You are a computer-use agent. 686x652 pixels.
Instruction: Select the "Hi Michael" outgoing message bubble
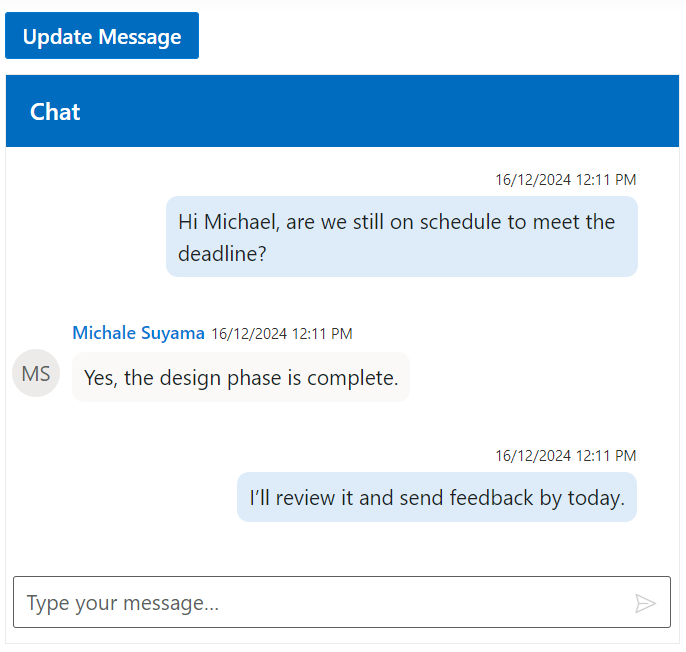[x=401, y=237]
